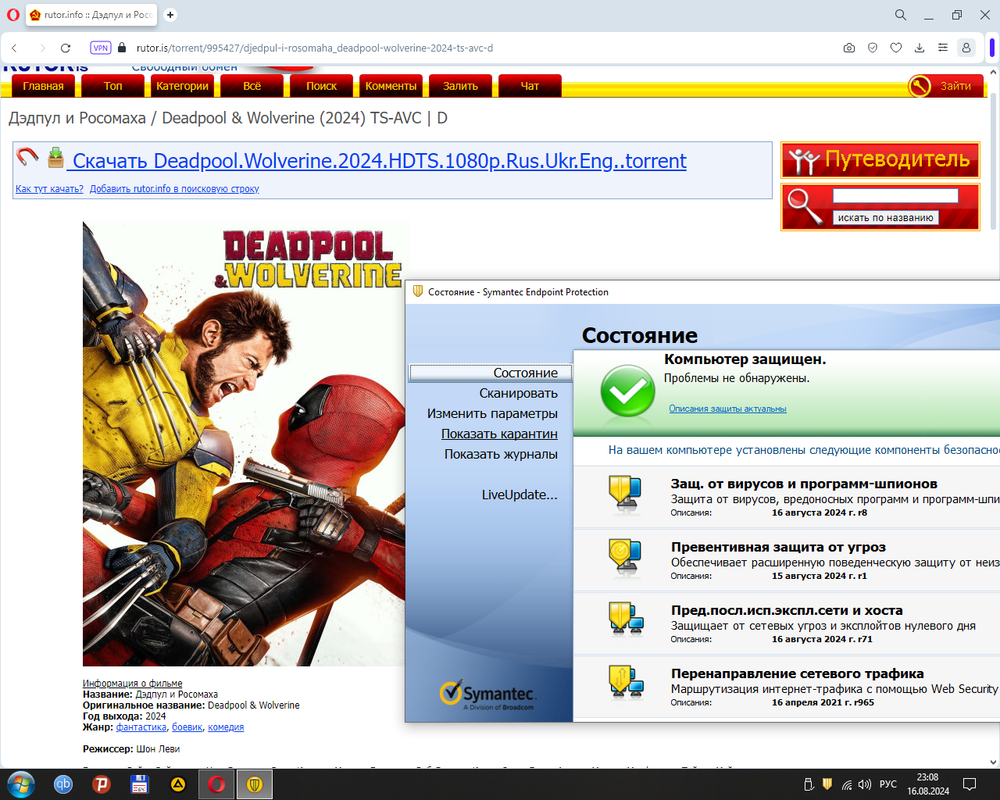
Task: Go back to previous page
Action: 15,48
